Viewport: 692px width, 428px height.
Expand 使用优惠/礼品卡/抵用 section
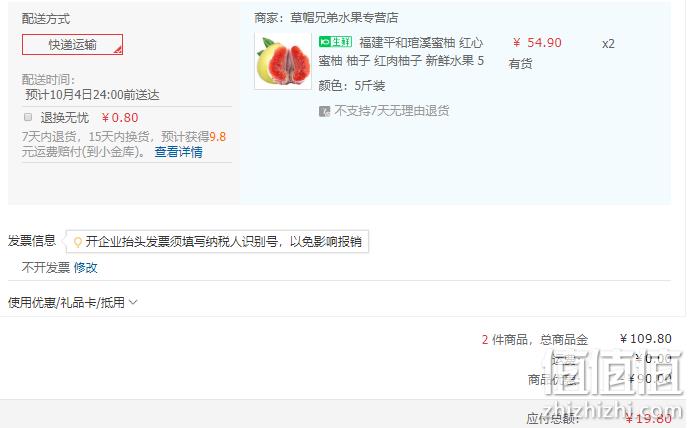tap(73, 303)
